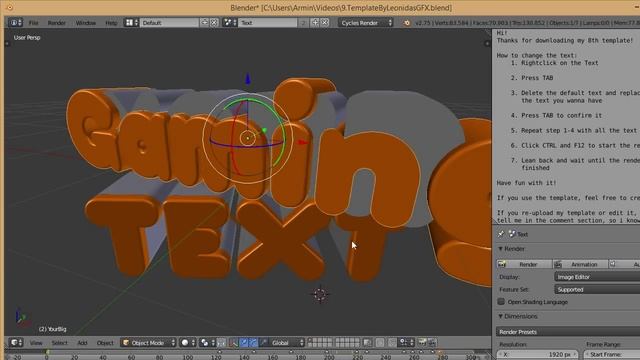This screenshot has height=360, width=640.
Task: Toggle the 3D manipulator widget
Action: pyautogui.click(x=233, y=343)
